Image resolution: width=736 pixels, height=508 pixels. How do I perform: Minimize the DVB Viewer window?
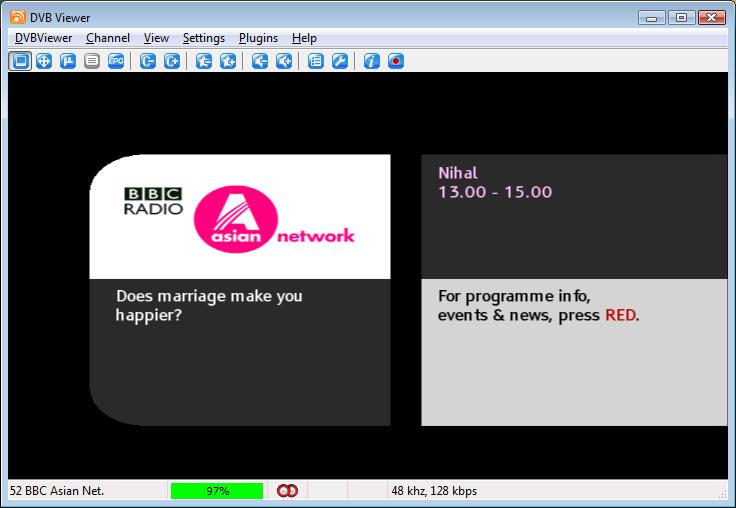[652, 18]
